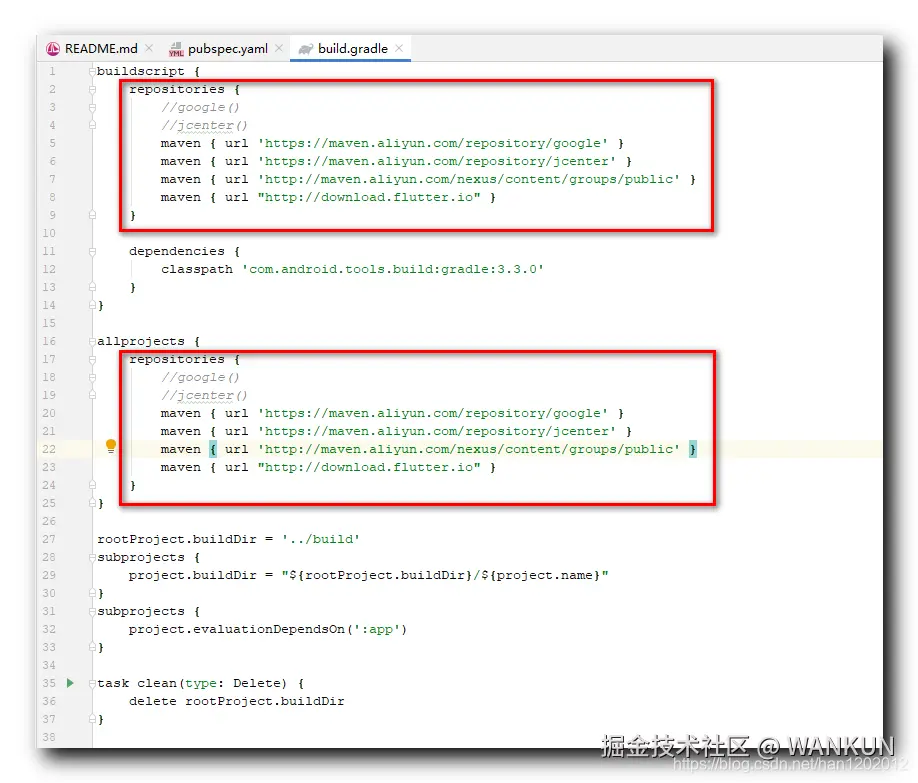
Task: Click the nexus public URL on line 7
Action: tap(469, 179)
